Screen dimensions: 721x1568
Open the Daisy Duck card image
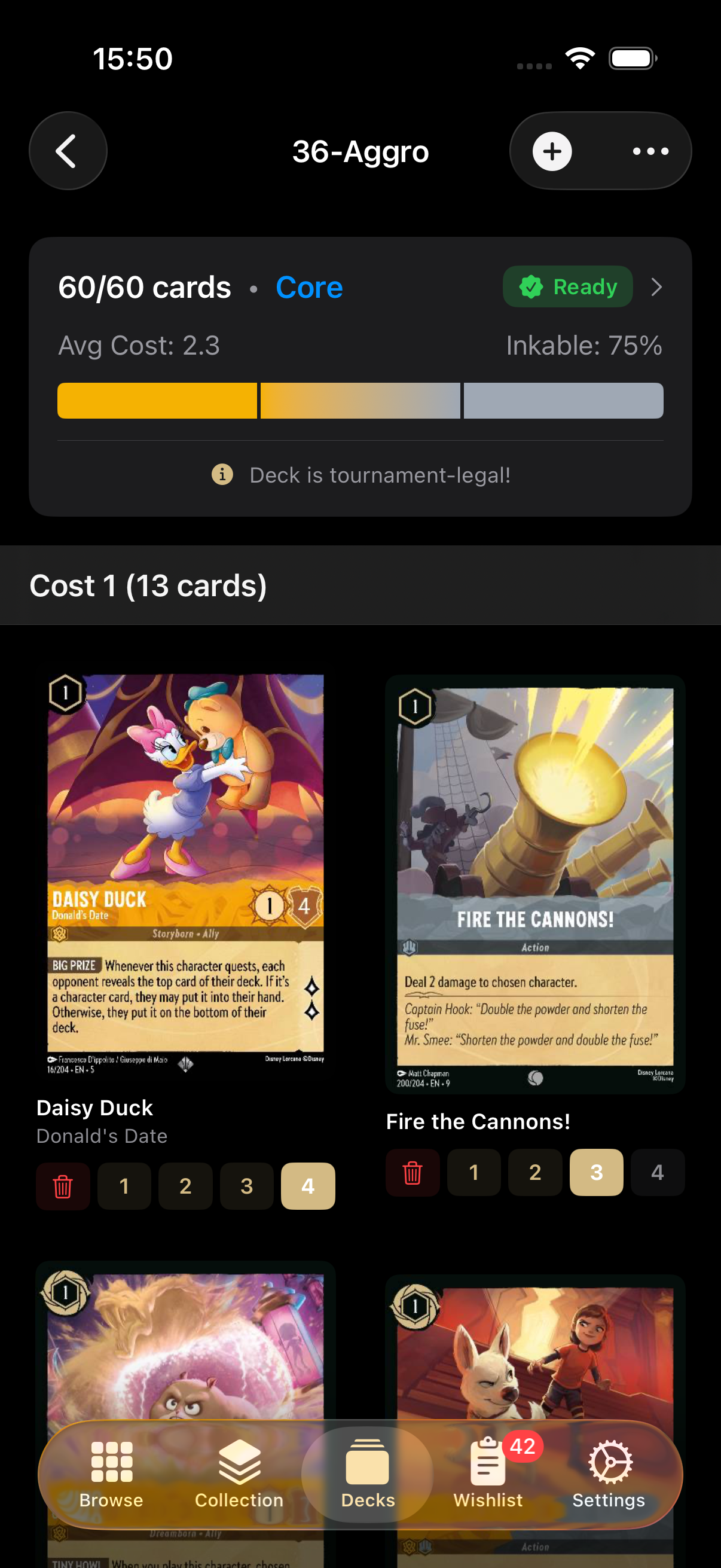(185, 874)
